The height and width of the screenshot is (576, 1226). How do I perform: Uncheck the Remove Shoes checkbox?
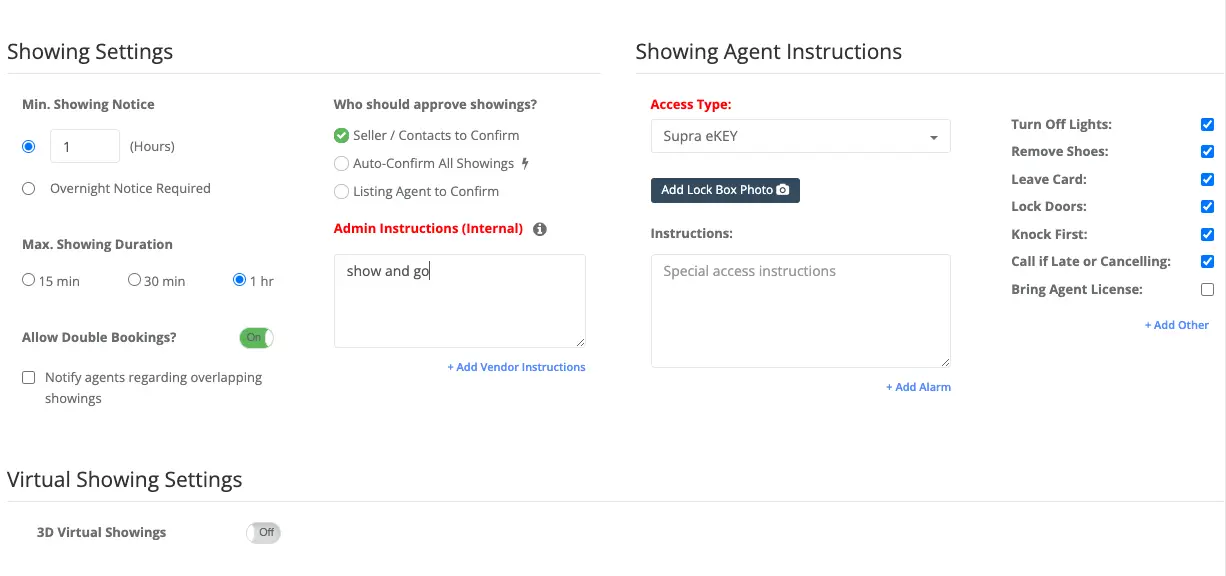tap(1207, 152)
